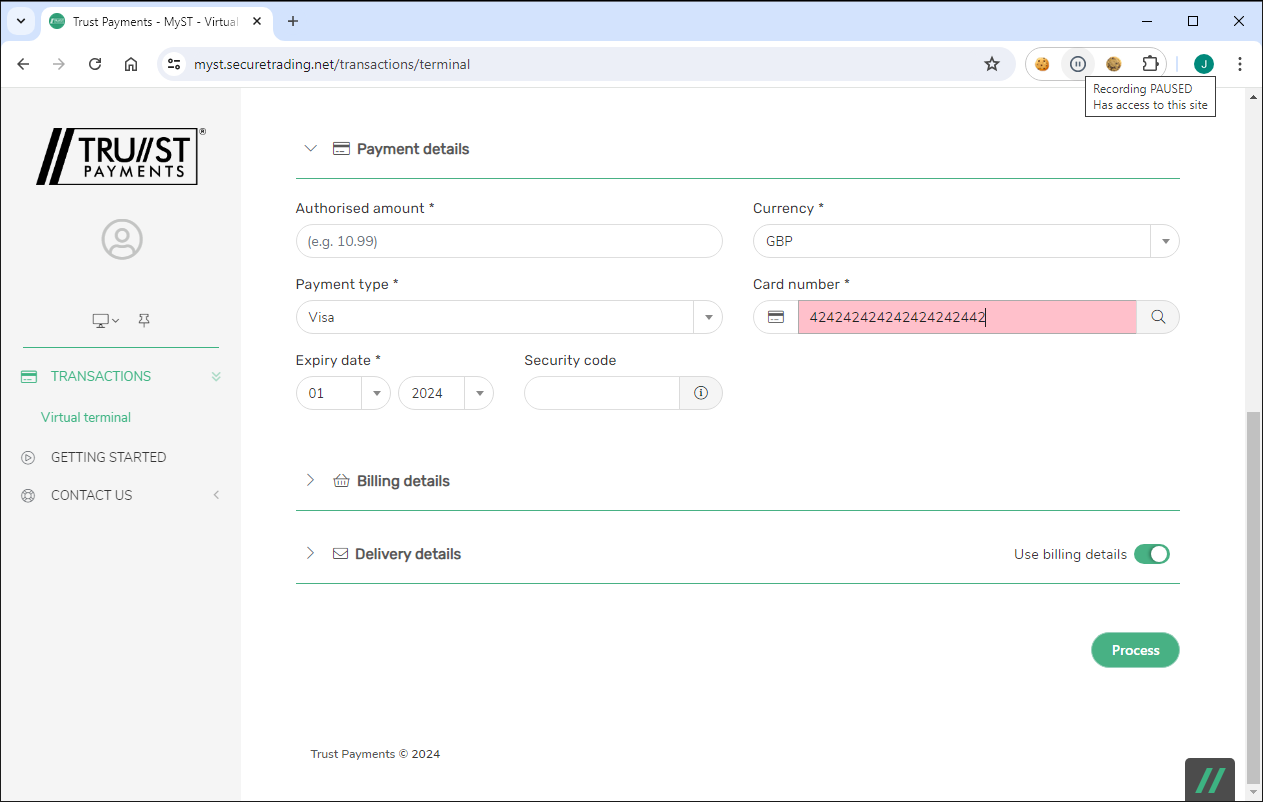The width and height of the screenshot is (1263, 802).
Task: Open a new browser tab
Action: click(293, 21)
